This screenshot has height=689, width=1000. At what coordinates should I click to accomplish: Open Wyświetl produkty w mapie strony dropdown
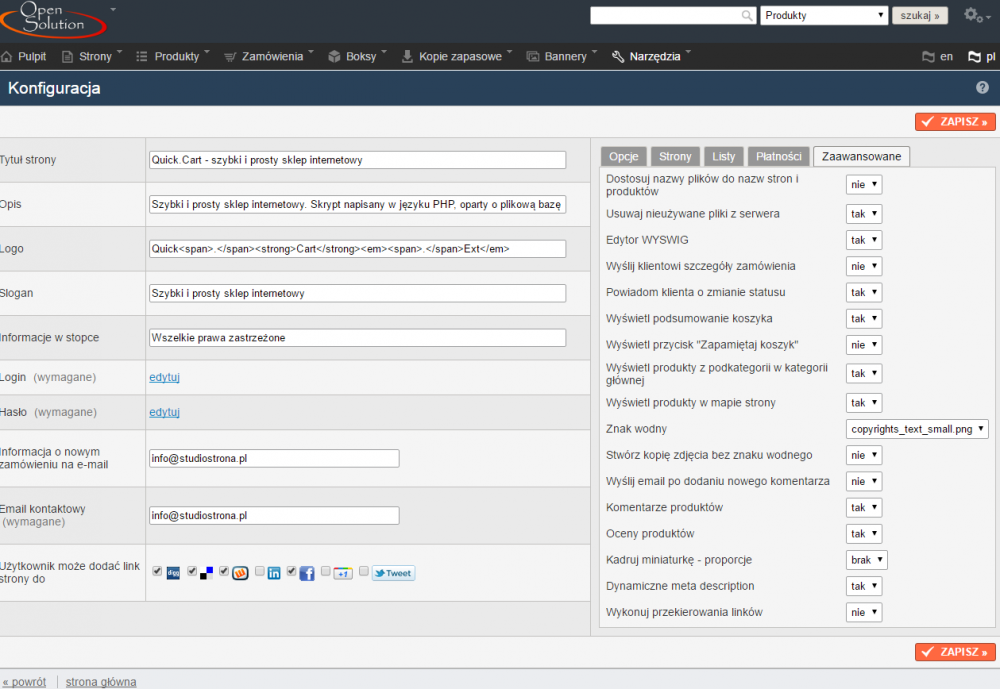coord(864,403)
